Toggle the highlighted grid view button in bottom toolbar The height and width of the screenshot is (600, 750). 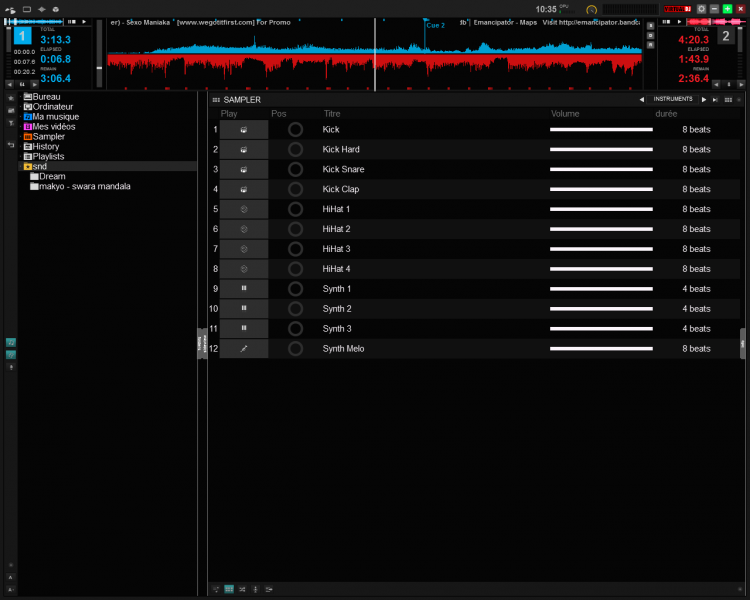[x=229, y=589]
